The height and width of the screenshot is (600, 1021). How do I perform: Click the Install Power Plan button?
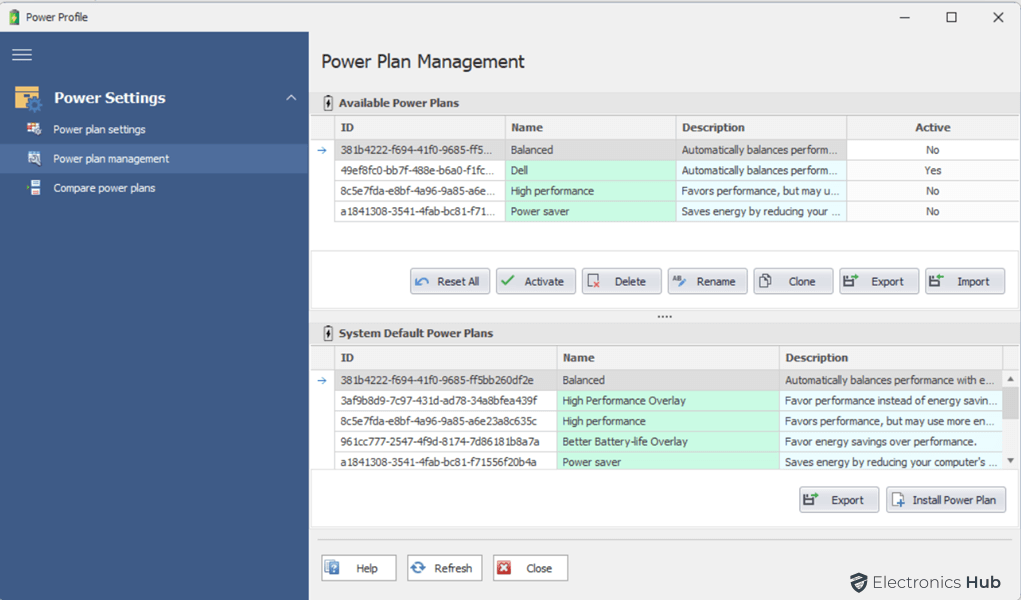pyautogui.click(x=945, y=499)
